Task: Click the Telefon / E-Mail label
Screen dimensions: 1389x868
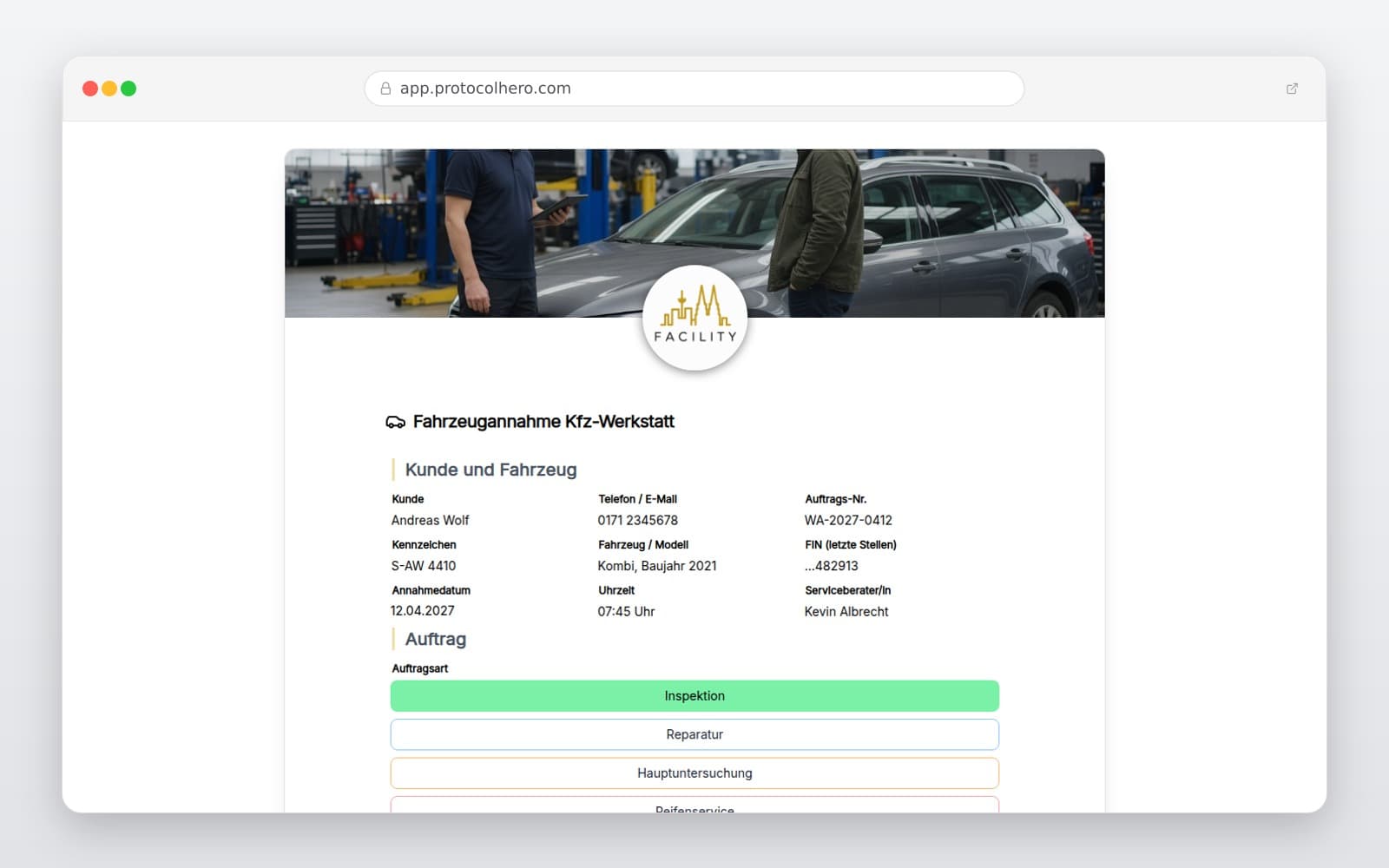Action: (x=637, y=499)
